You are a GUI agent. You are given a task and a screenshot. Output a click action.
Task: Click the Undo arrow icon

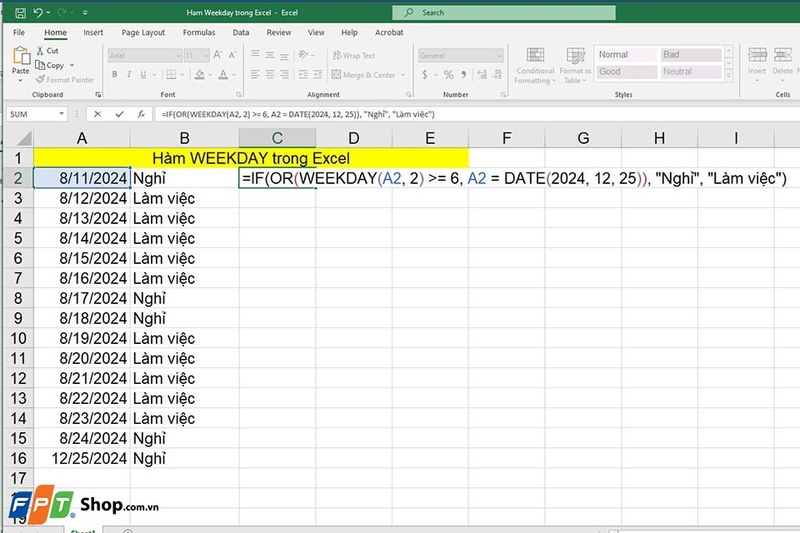(38, 13)
